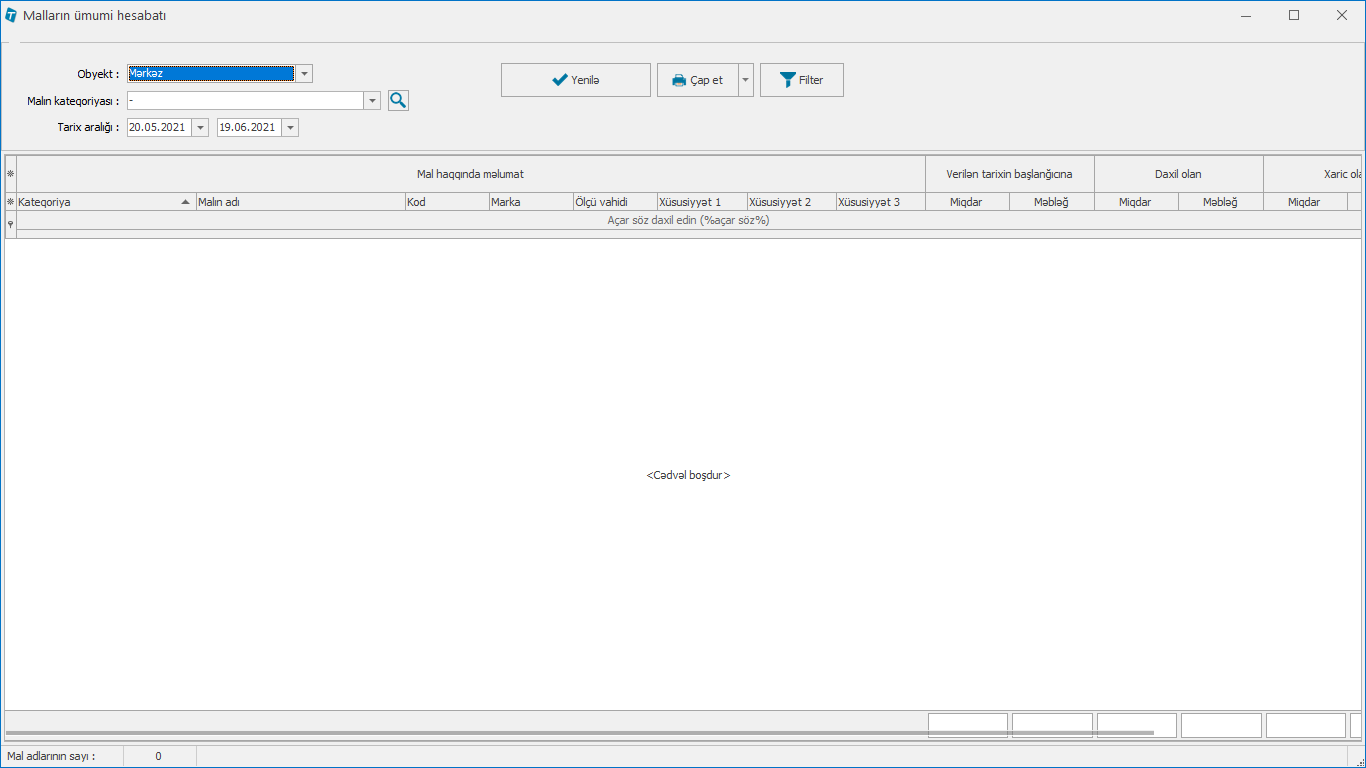Click the keyword filter row input
Viewport: 1366px width, 768px height.
pyautogui.click(x=688, y=220)
